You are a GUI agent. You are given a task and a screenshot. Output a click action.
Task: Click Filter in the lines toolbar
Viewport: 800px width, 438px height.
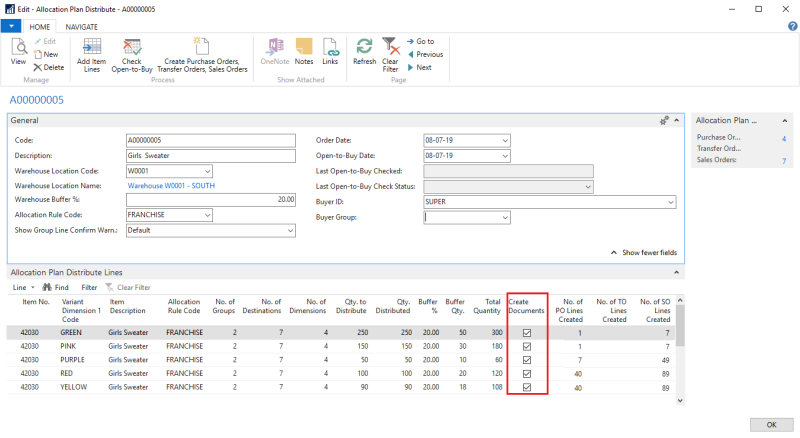click(89, 287)
